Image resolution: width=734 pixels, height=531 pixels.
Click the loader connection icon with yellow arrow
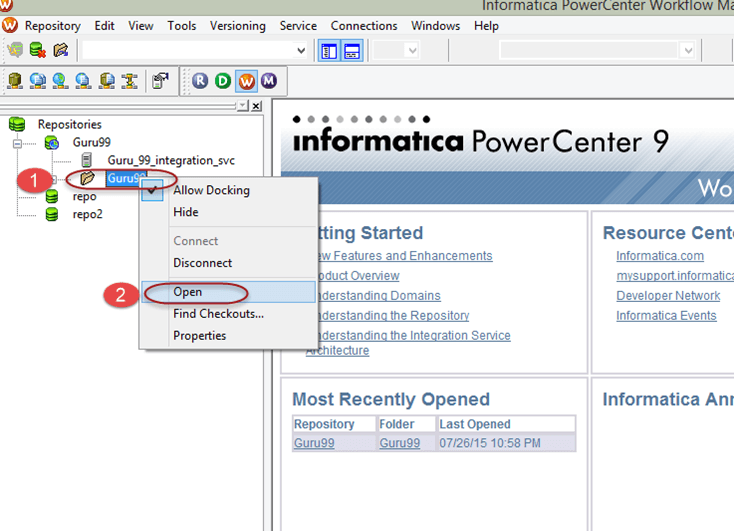[129, 81]
